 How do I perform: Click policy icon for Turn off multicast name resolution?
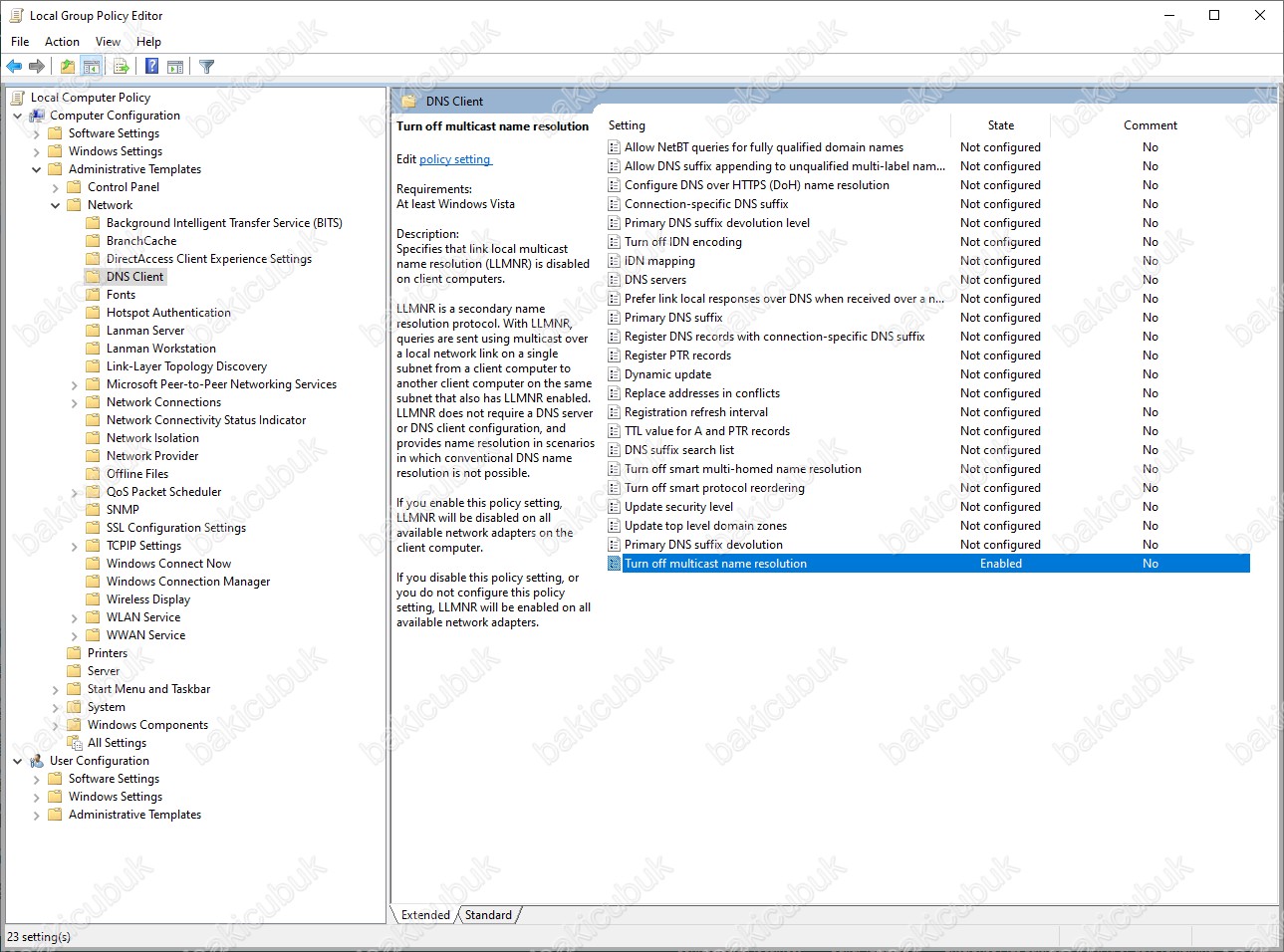pos(615,564)
